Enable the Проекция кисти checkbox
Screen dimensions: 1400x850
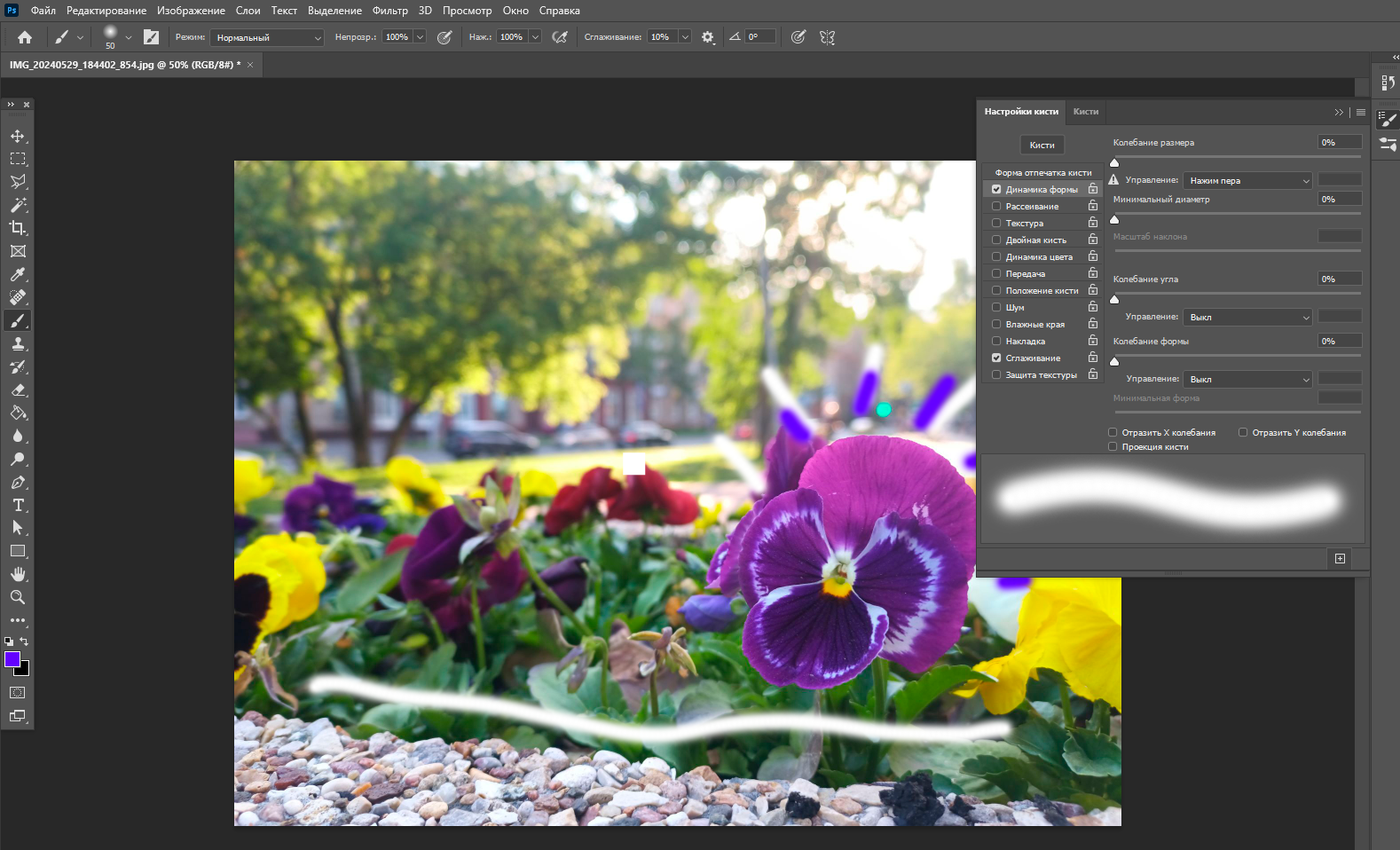pyautogui.click(x=1113, y=447)
